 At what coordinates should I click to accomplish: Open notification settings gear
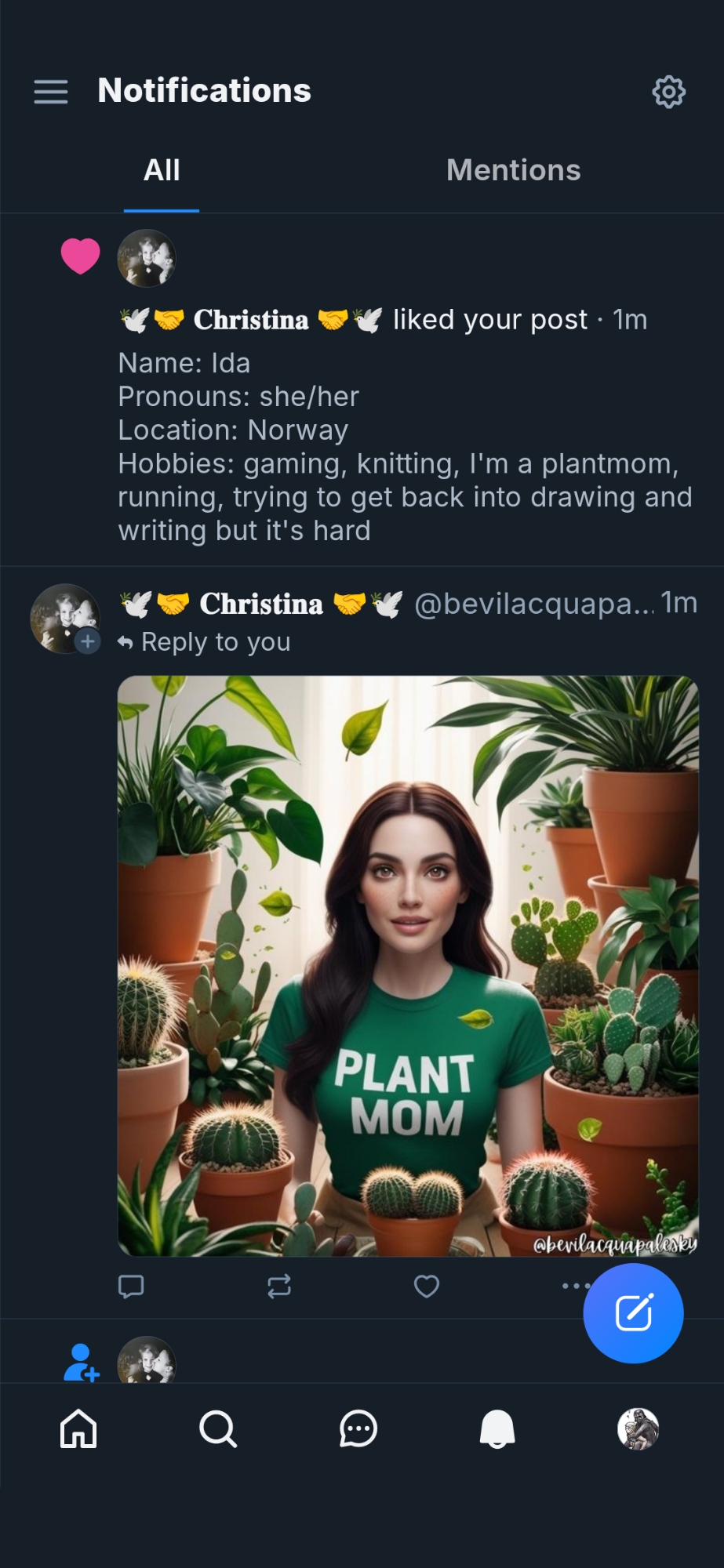coord(668,92)
